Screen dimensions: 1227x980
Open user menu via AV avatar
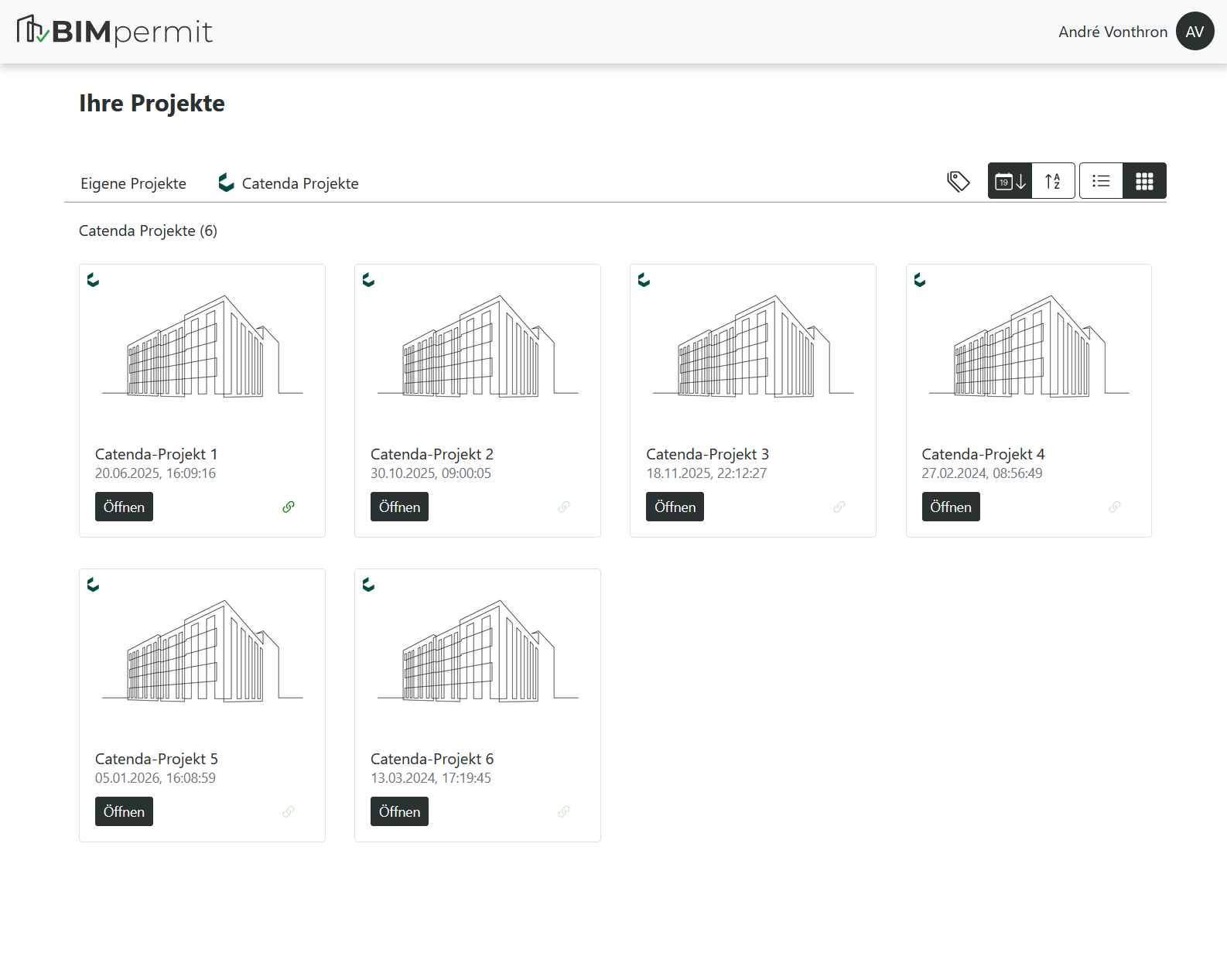coord(1195,32)
